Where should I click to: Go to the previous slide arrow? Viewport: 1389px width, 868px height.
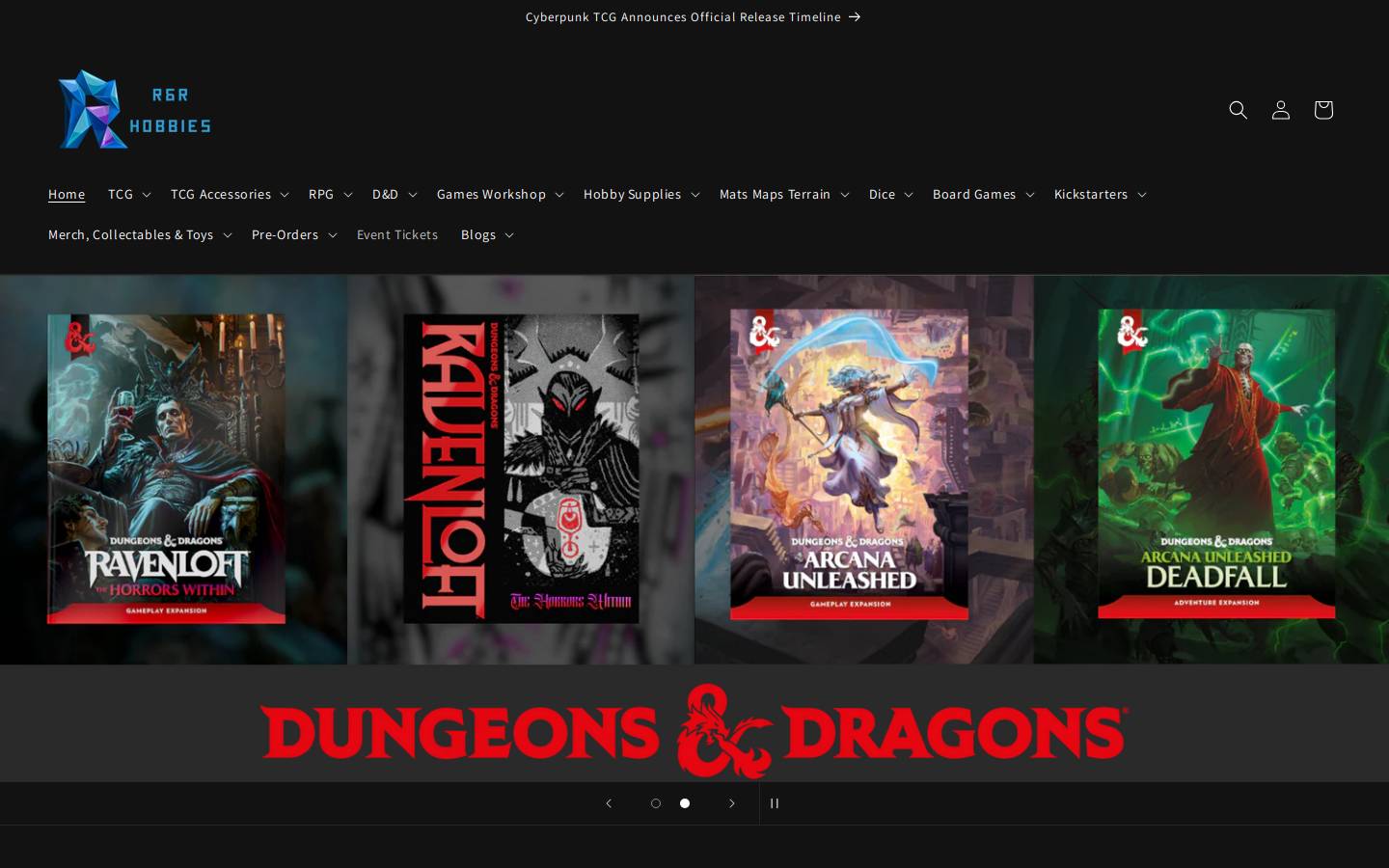[x=609, y=803]
